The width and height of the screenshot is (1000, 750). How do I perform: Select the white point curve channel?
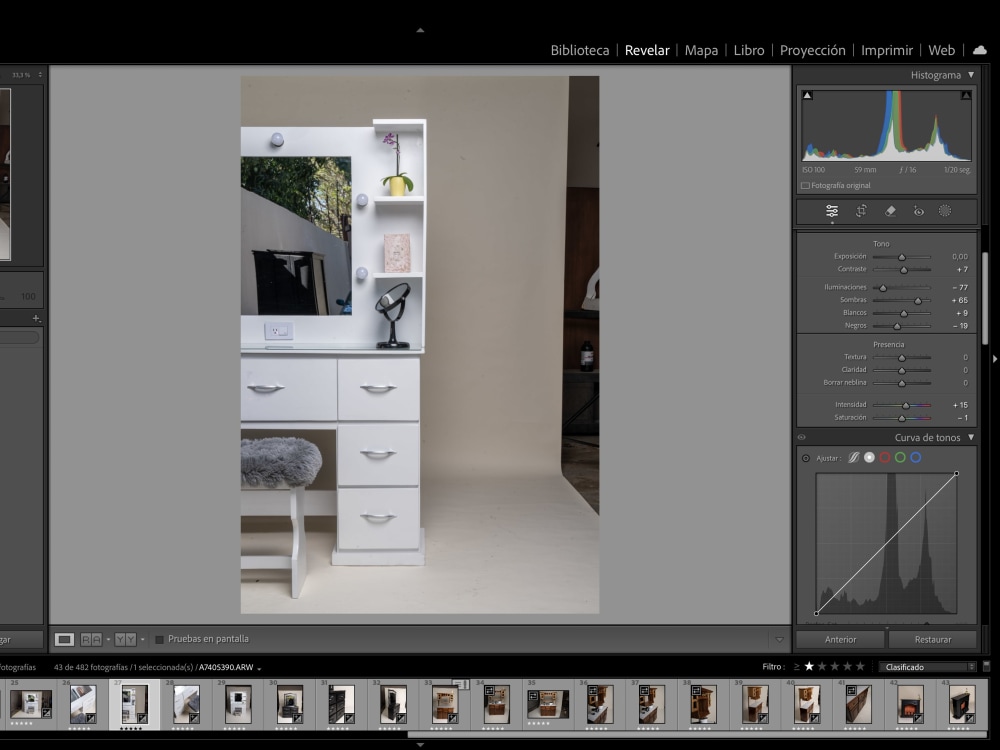click(x=869, y=458)
